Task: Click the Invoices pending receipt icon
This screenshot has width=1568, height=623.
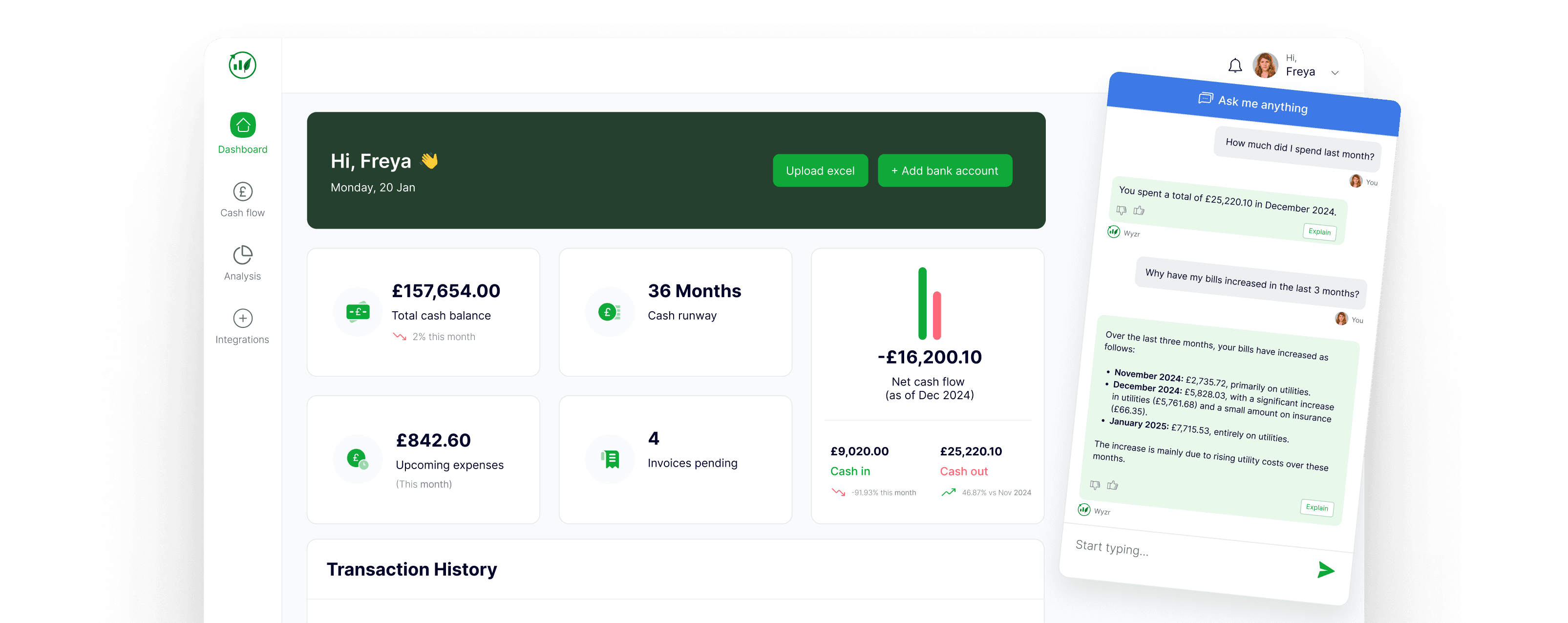Action: click(609, 459)
